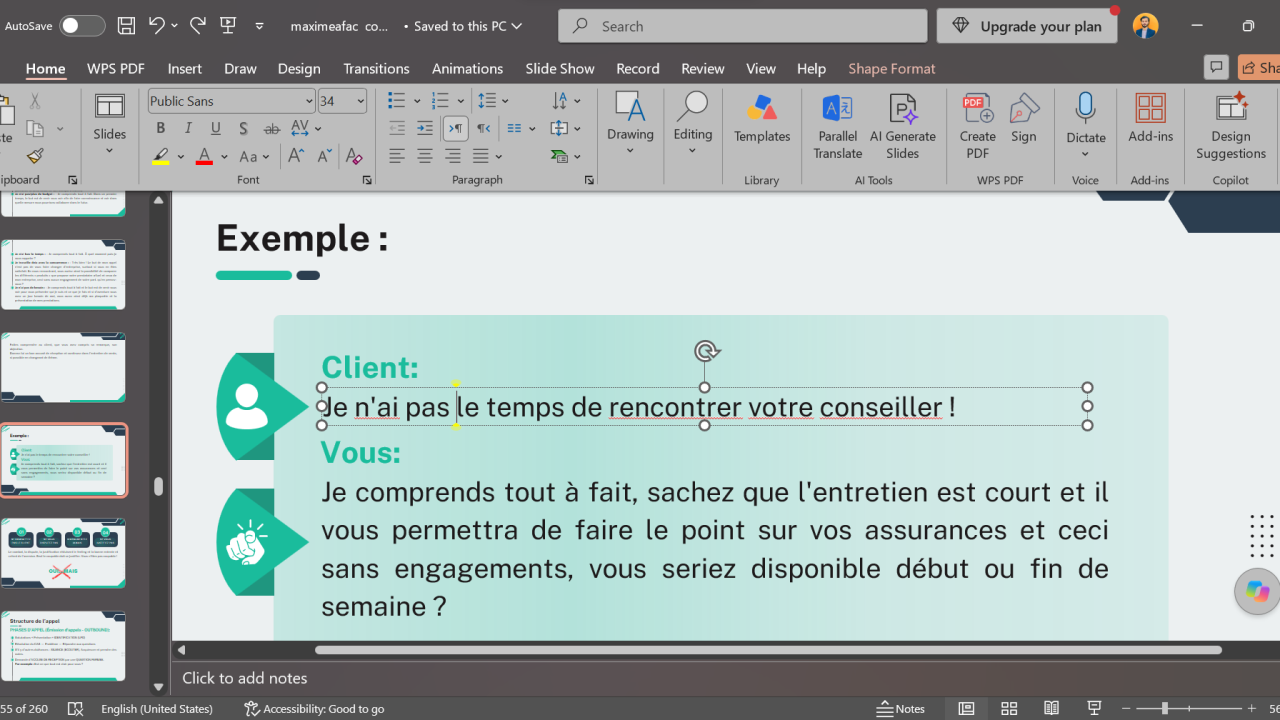Launch AI Generate Slides

(x=903, y=127)
